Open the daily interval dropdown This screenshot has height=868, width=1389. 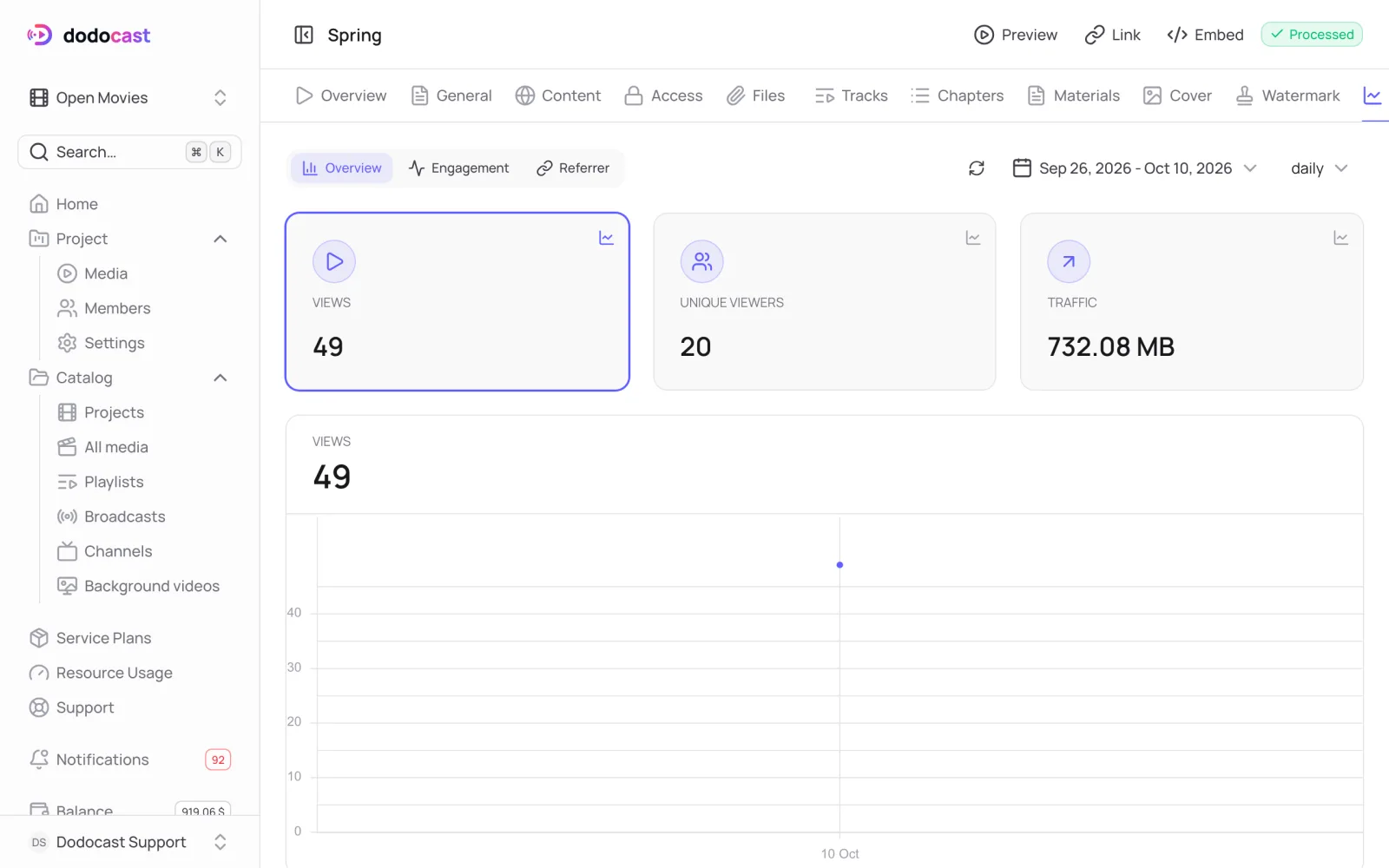pyautogui.click(x=1319, y=168)
